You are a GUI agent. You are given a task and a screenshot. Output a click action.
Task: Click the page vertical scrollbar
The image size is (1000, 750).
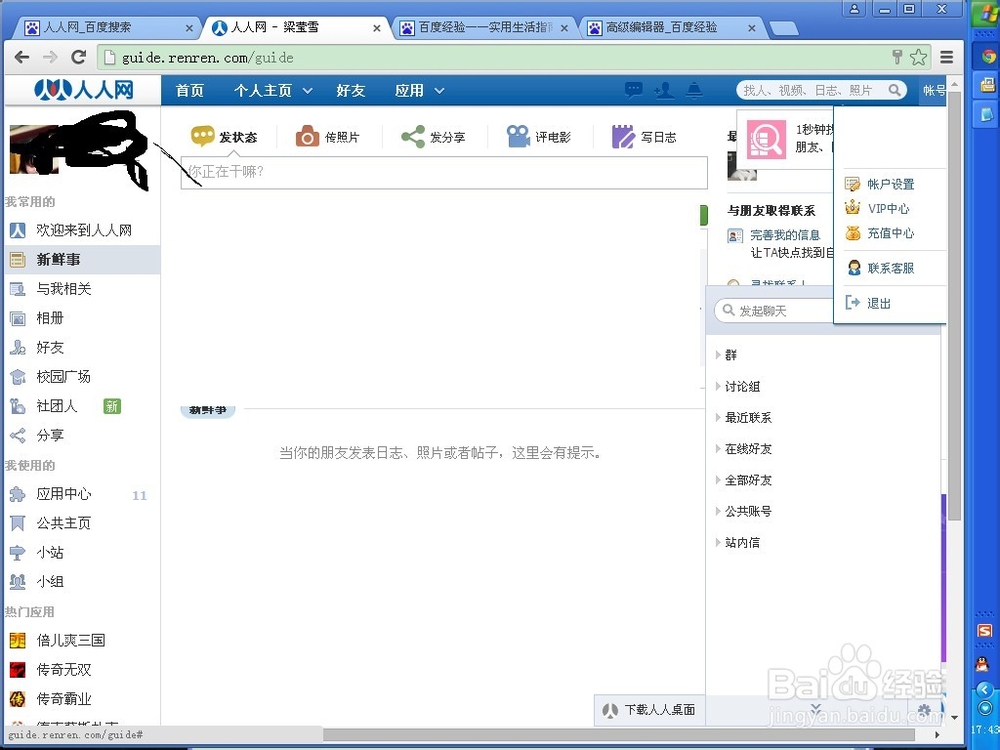(x=954, y=305)
